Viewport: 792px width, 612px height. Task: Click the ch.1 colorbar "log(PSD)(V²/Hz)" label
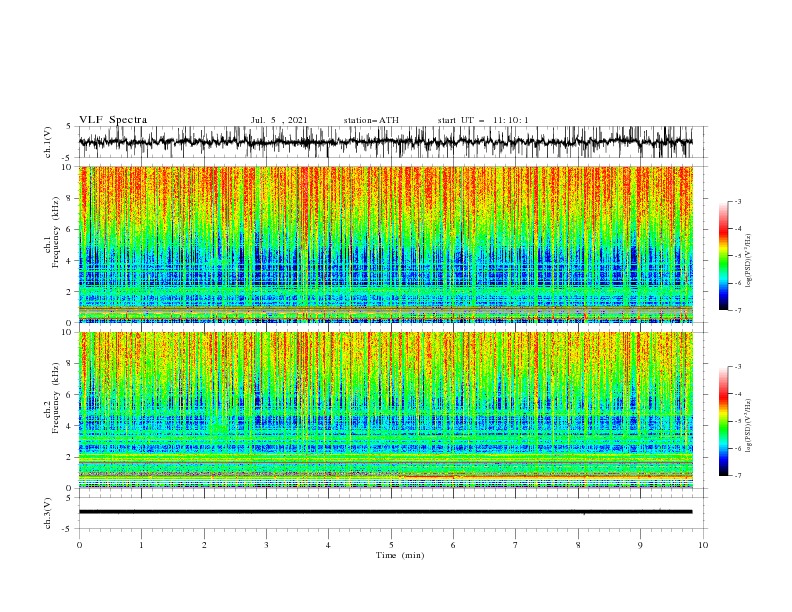click(749, 261)
